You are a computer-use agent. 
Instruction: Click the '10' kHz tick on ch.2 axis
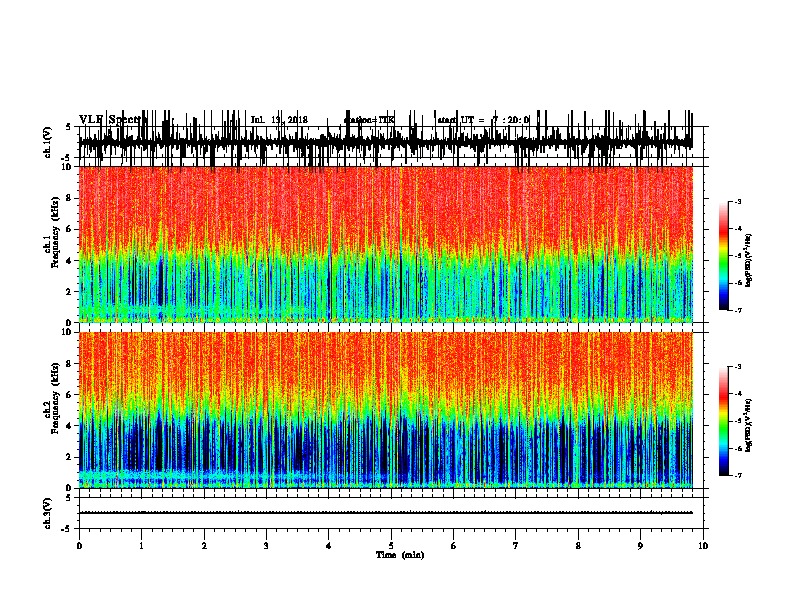point(68,332)
